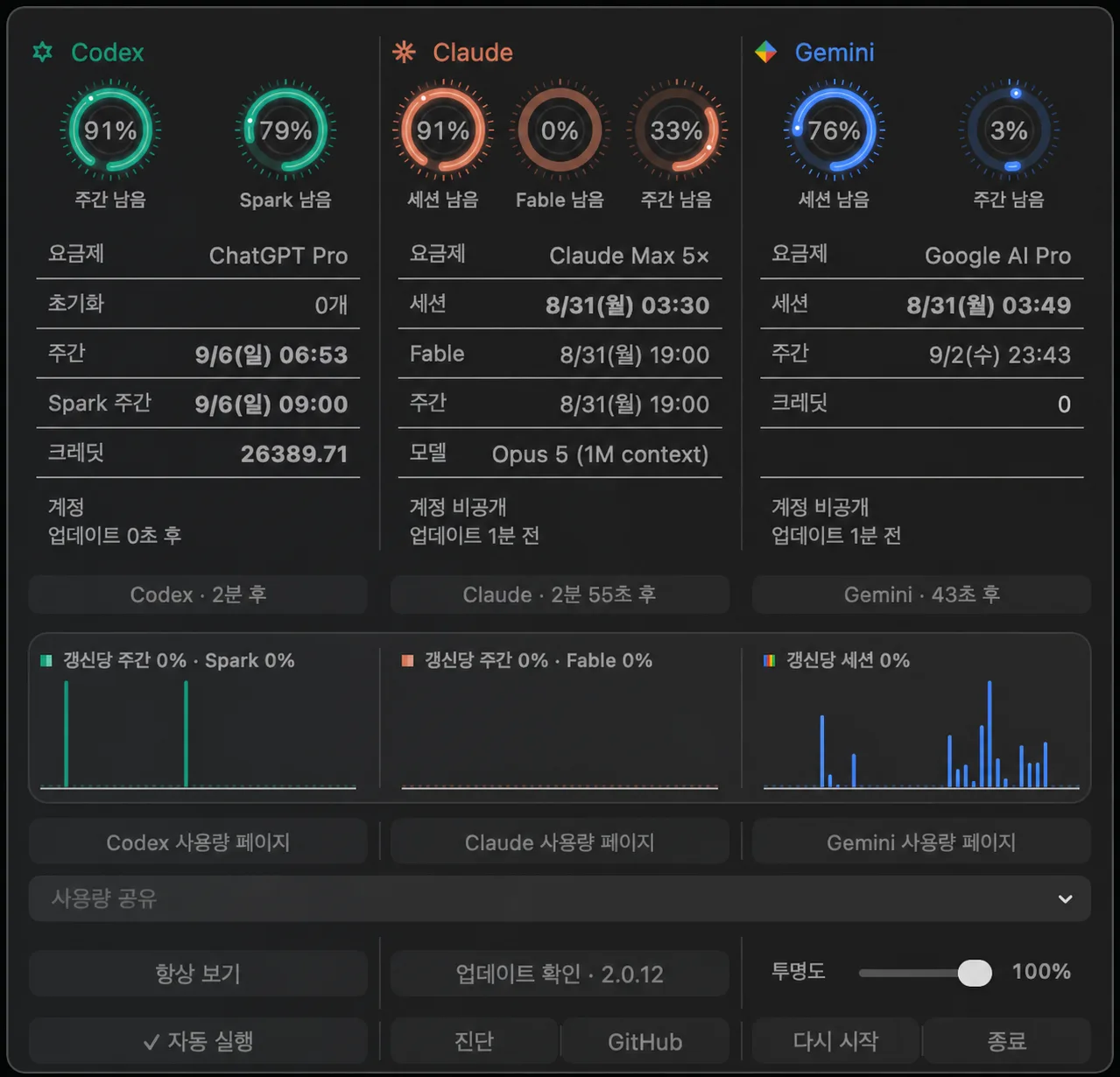The width and height of the screenshot is (1120, 1077).
Task: Click the 종료 quit button
Action: [x=1007, y=1041]
